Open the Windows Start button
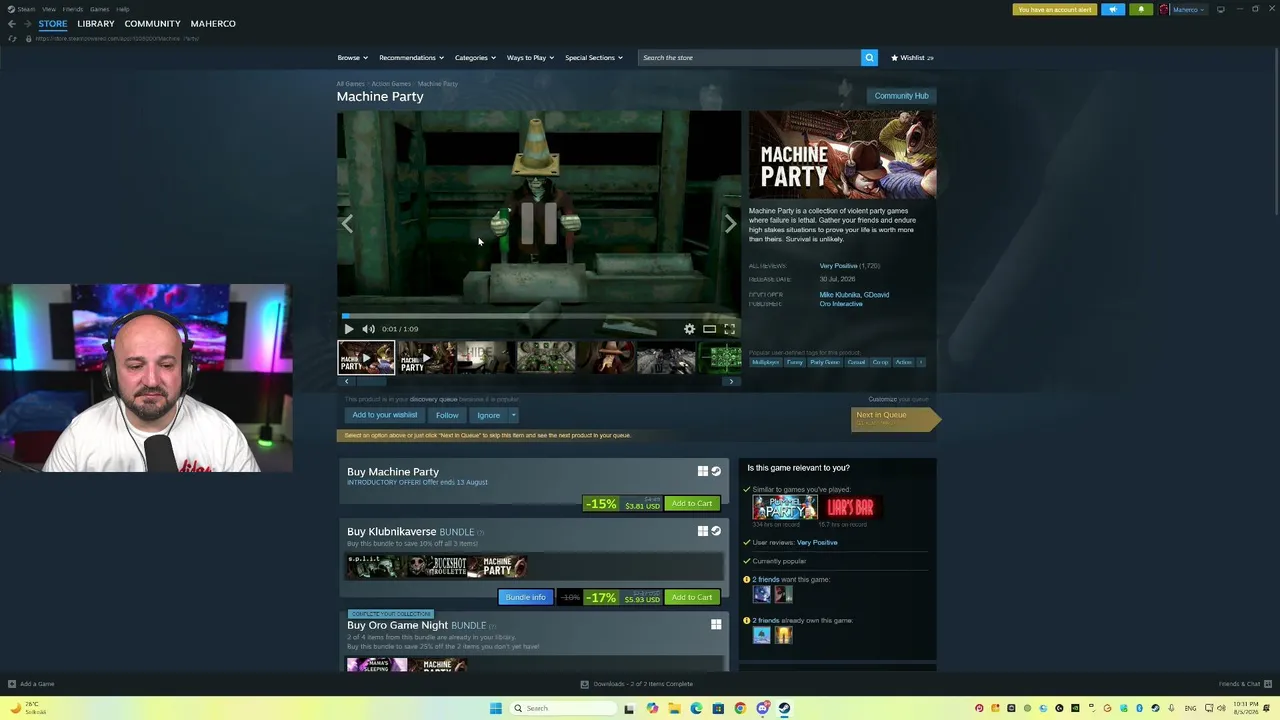 [x=495, y=708]
